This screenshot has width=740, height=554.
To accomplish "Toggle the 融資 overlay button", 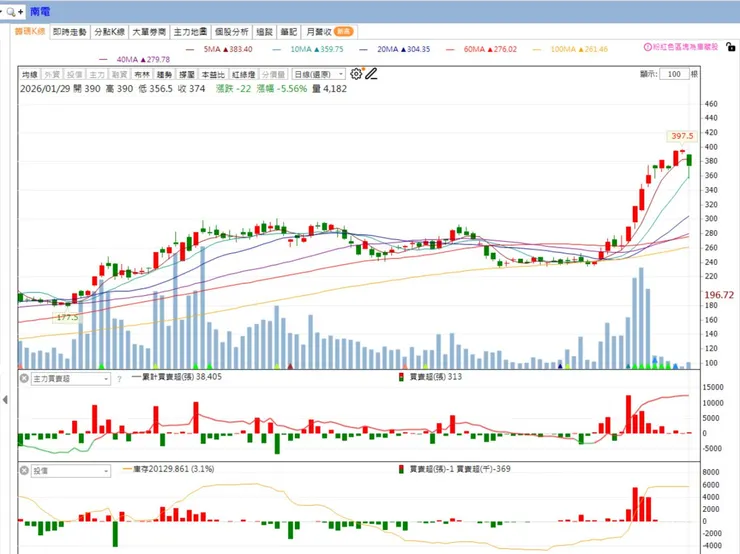I will [119, 75].
